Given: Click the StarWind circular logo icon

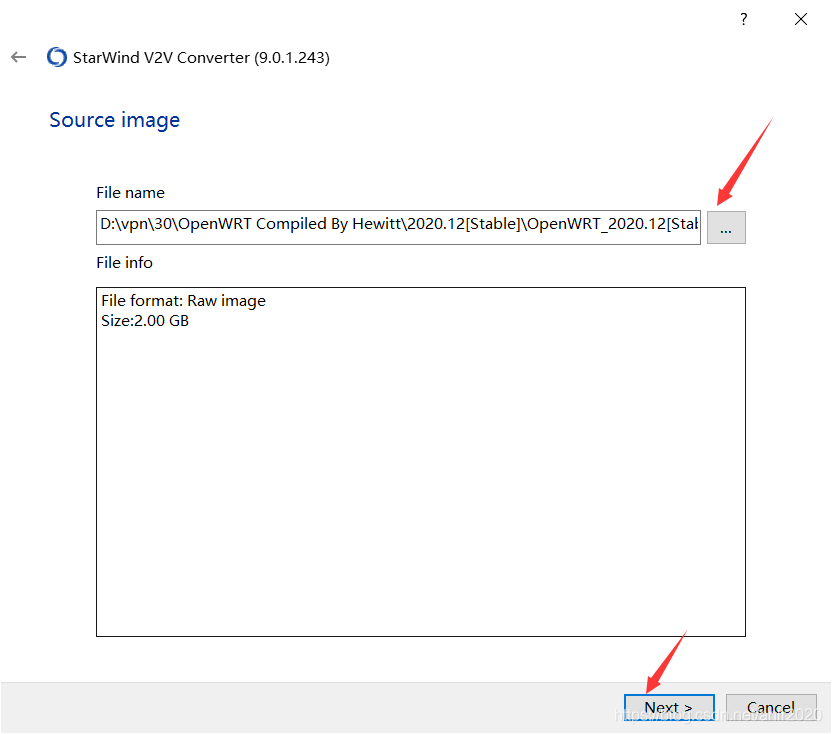Looking at the screenshot, I should coord(57,57).
